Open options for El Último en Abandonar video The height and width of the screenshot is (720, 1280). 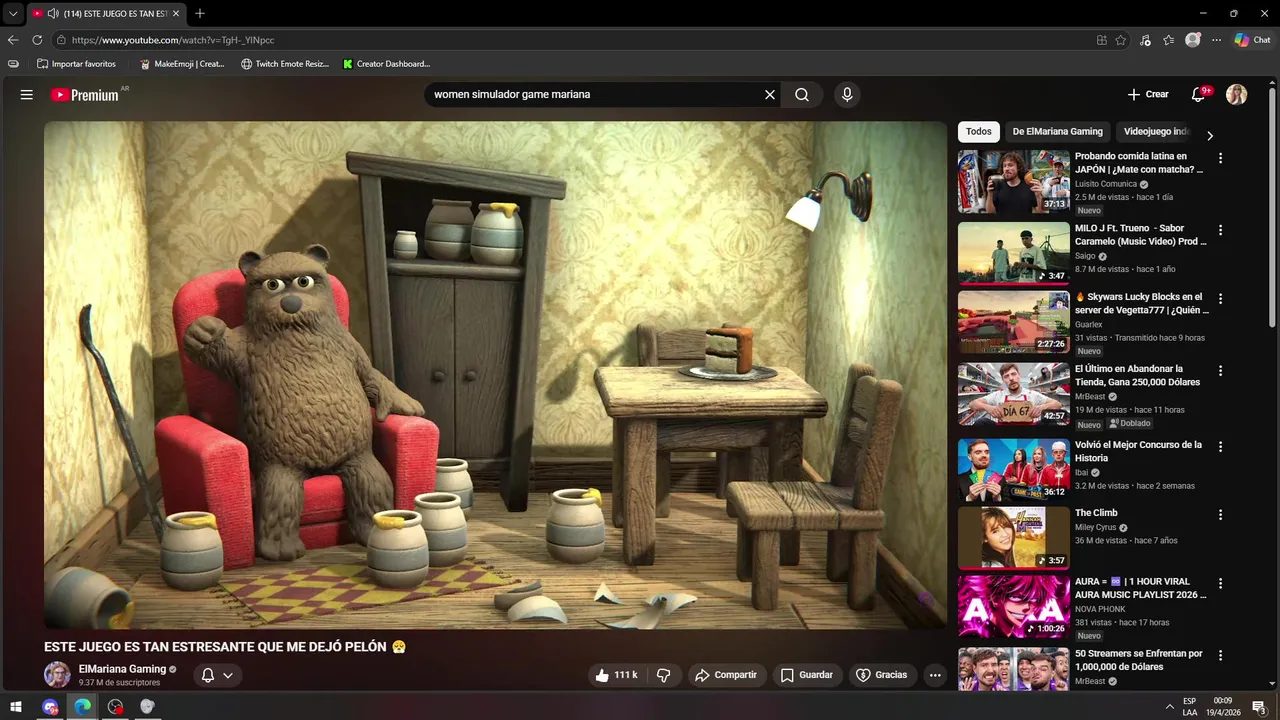pos(1220,371)
